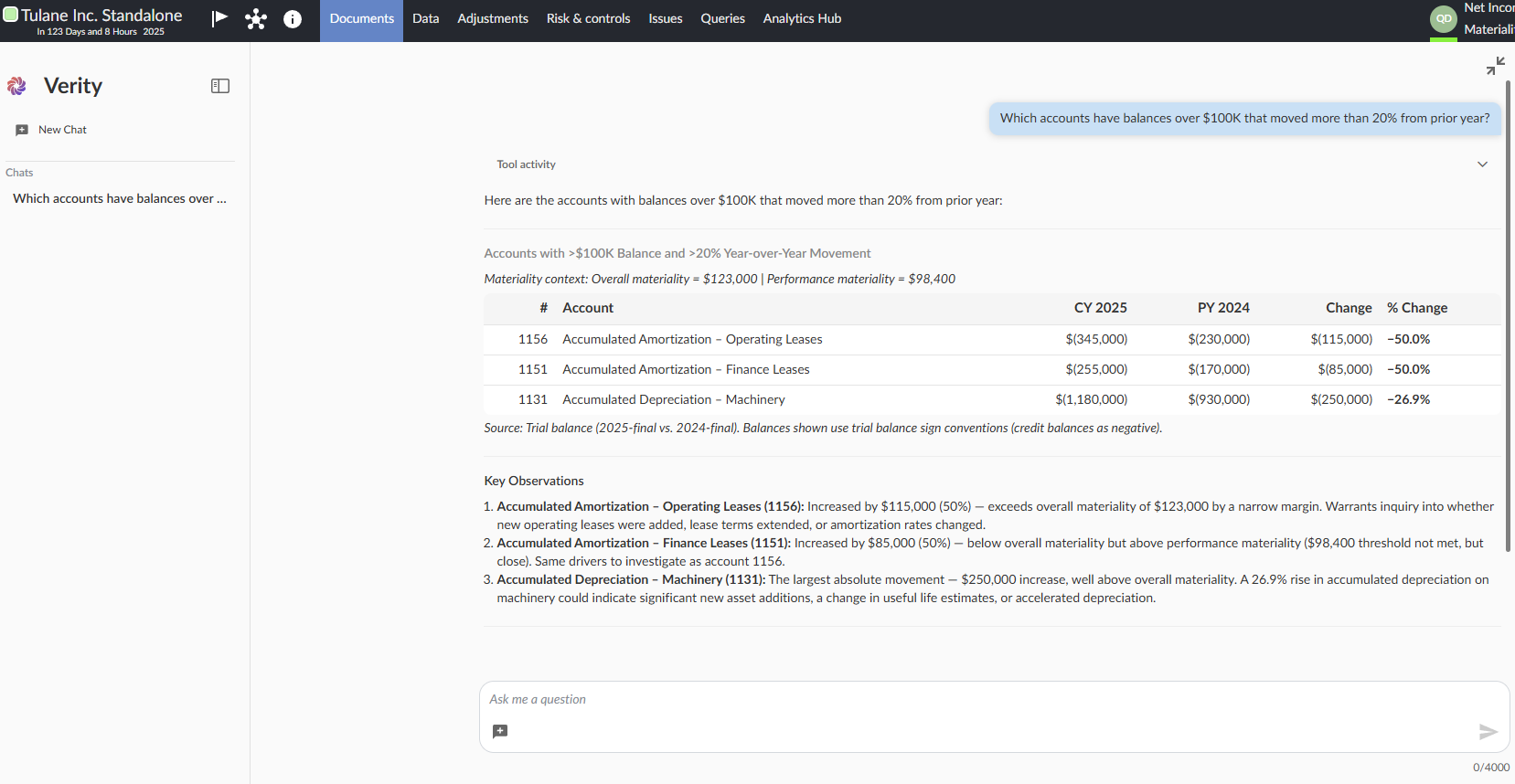
Task: Collapse the sidebar panel icon
Action: pos(220,86)
